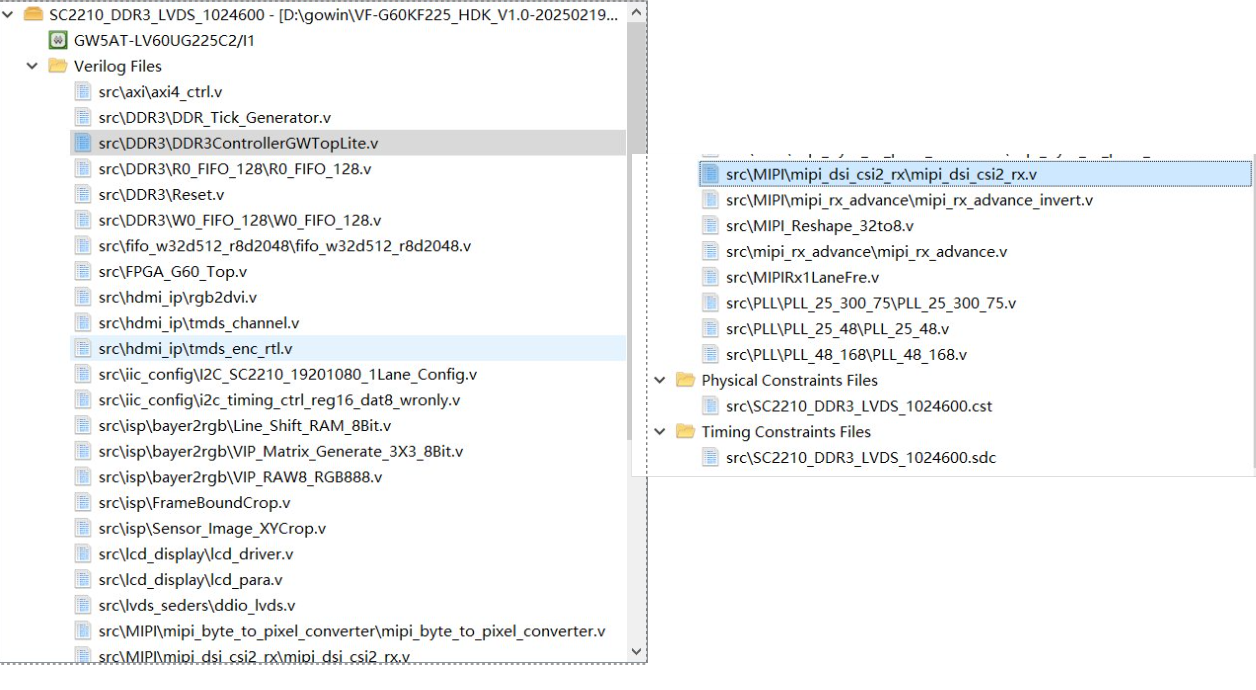
Task: Select Line_Shift_RAM_8Bit.v file
Action: point(245,426)
